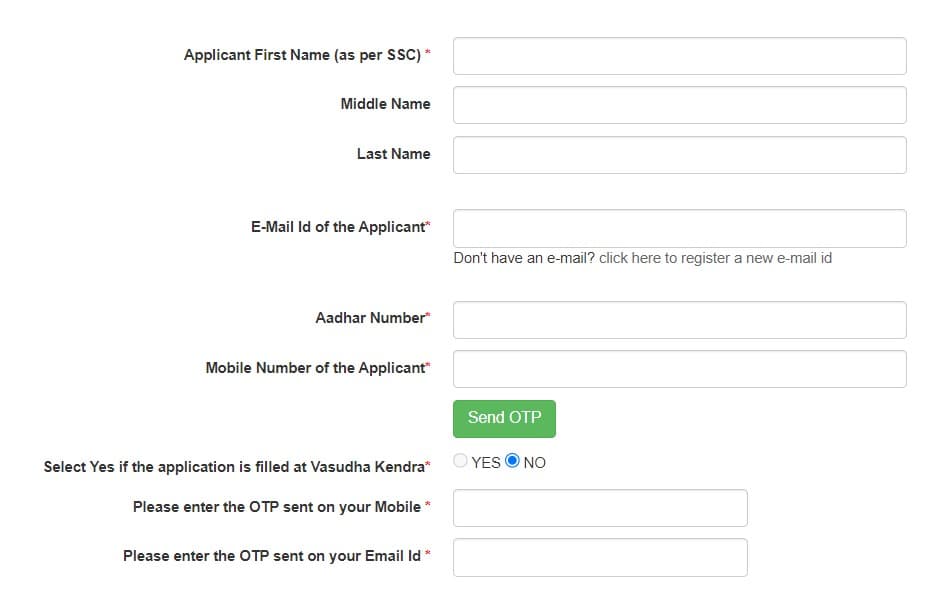Click the Applicant First Name input field
This screenshot has height=598, width=925.
pyautogui.click(x=679, y=56)
